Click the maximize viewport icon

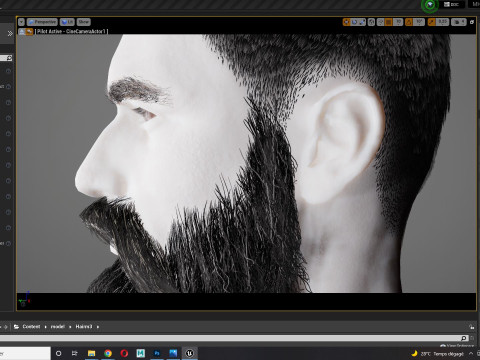[472, 22]
